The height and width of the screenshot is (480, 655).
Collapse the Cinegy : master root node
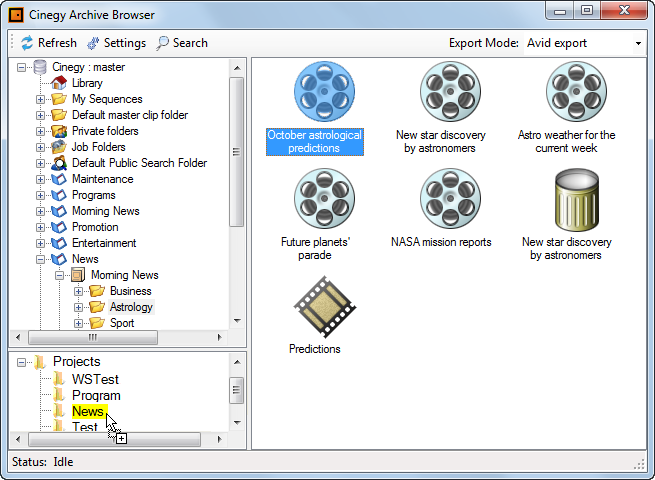pyautogui.click(x=21, y=67)
